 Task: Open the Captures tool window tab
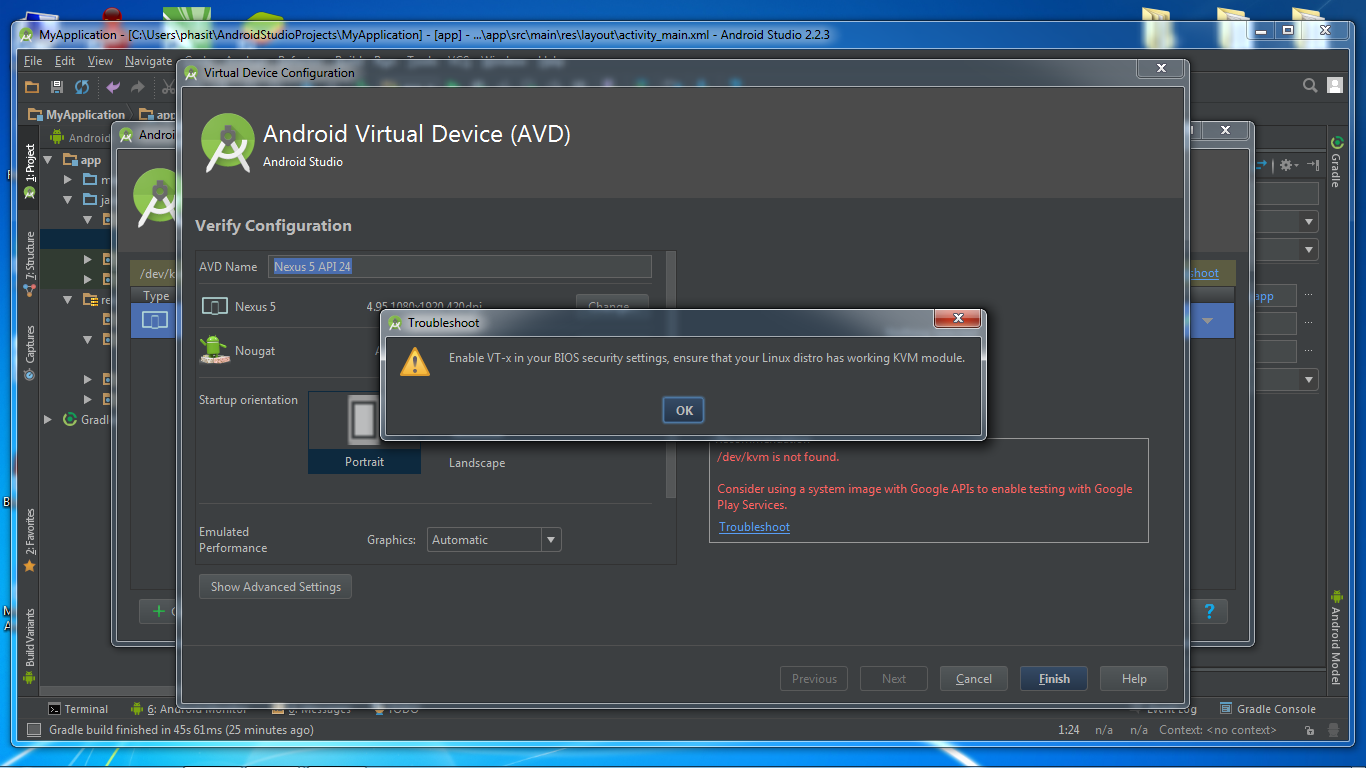30,352
